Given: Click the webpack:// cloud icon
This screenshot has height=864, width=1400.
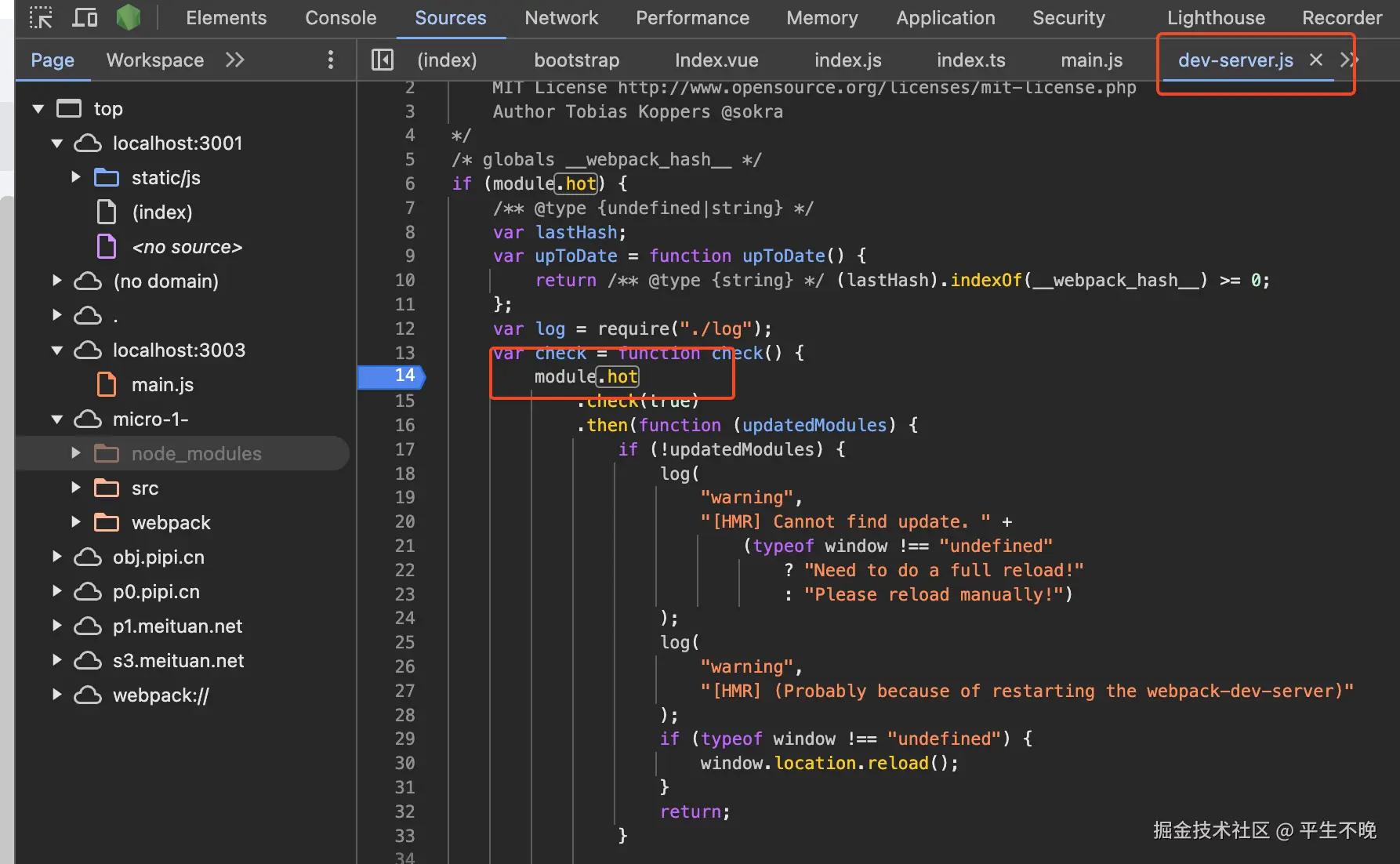Looking at the screenshot, I should tap(88, 695).
